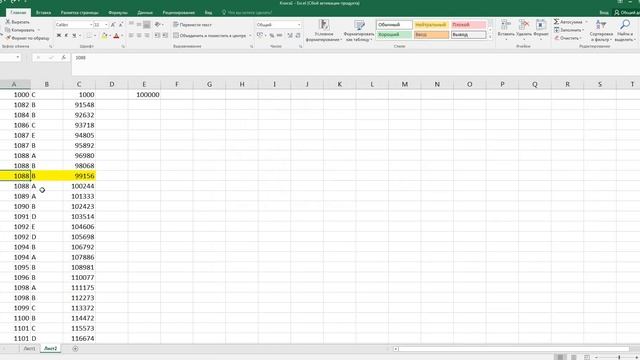The image size is (640, 360).
Task: Apply the red font color A
Action: [x=116, y=36]
